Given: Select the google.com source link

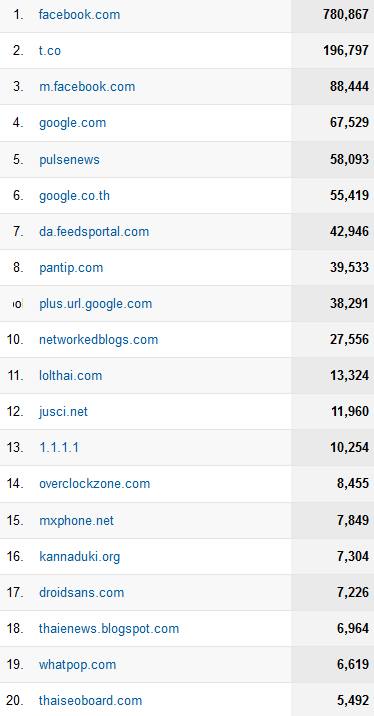Looking at the screenshot, I should 73,123.
